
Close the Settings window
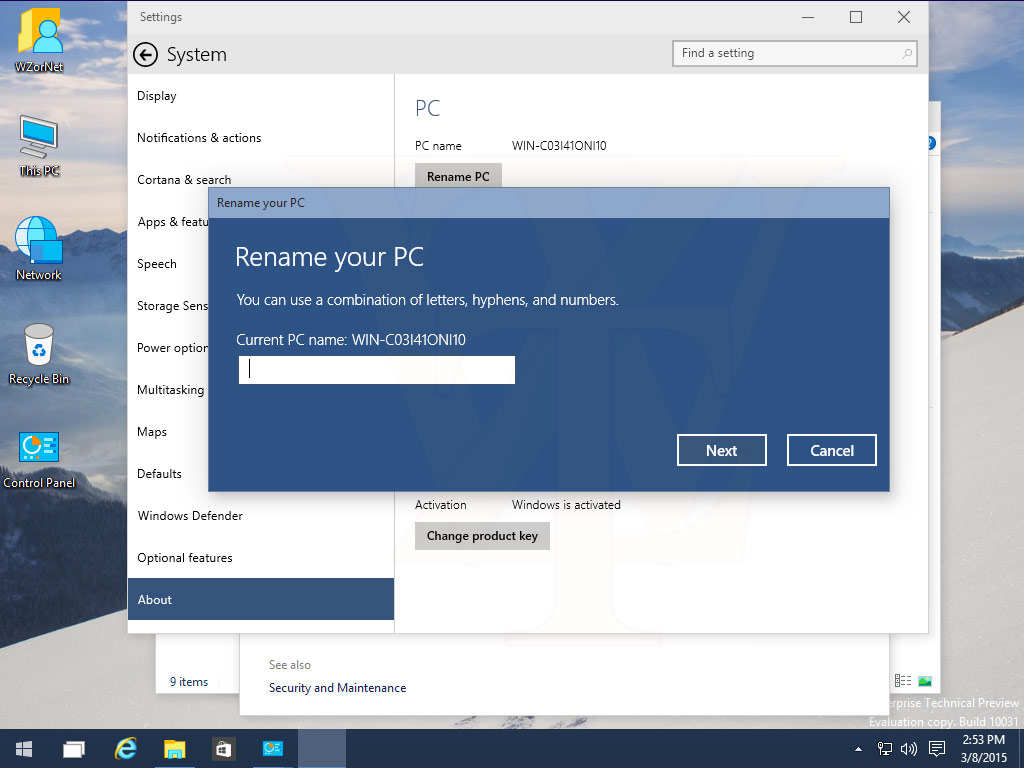tap(904, 17)
